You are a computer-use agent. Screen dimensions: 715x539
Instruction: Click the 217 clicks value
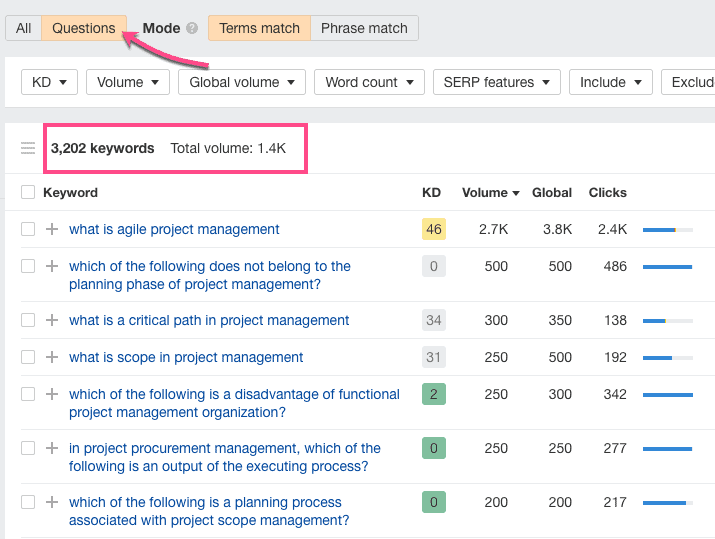coord(615,502)
